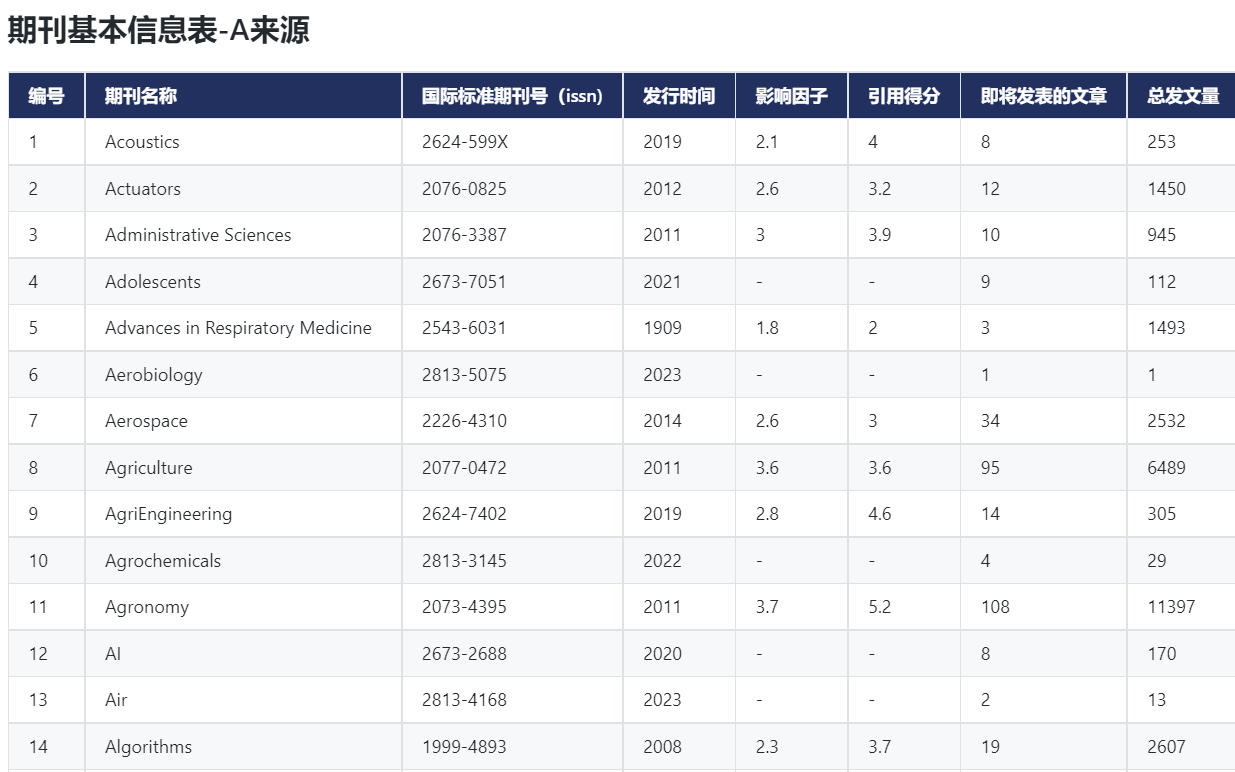
Task: Click cite score 4.6 for AgriEngineering
Action: coord(880,514)
